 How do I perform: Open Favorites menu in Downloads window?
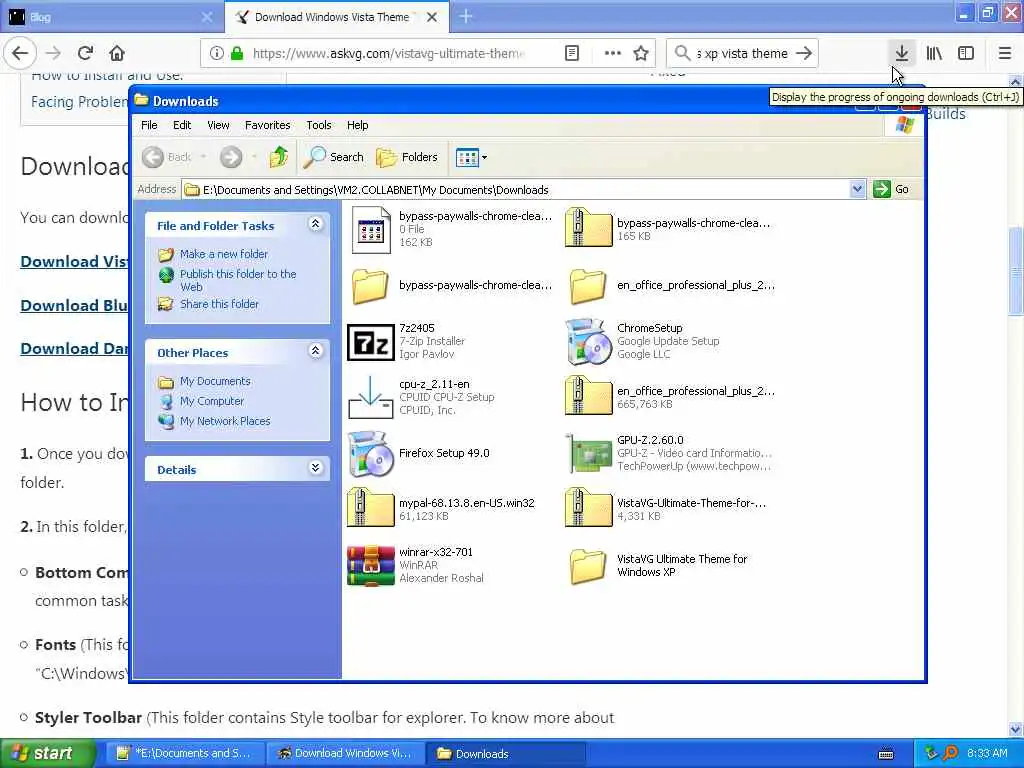pyautogui.click(x=267, y=125)
